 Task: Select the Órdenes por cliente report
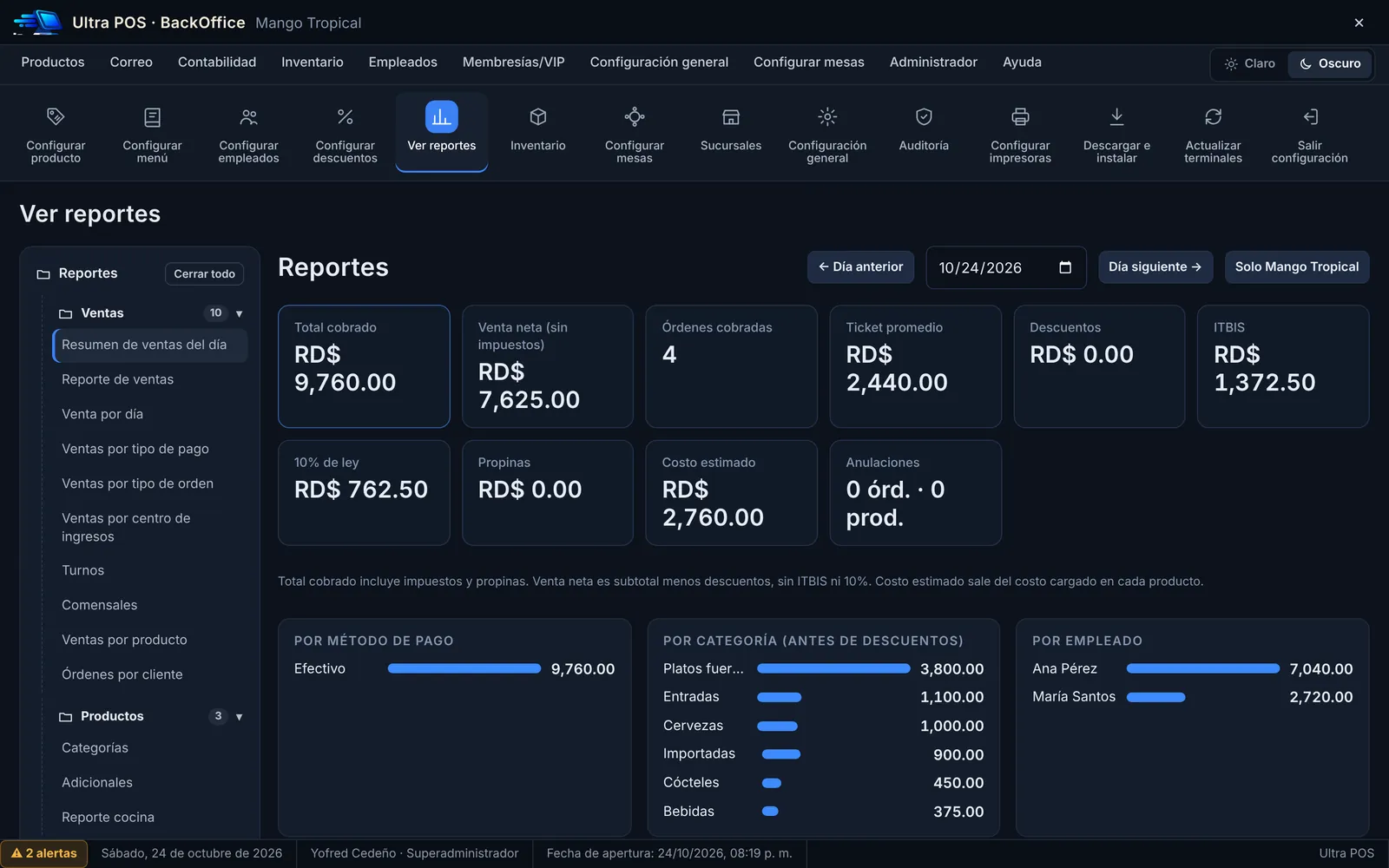149,674
